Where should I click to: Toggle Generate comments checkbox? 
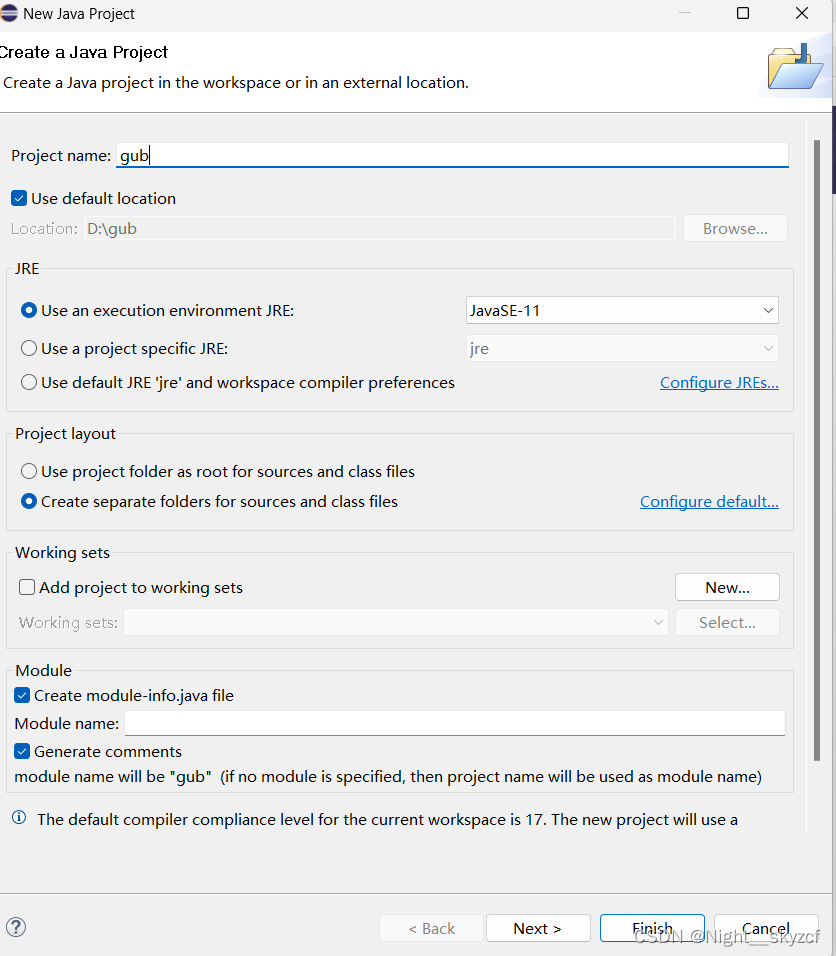(x=22, y=751)
